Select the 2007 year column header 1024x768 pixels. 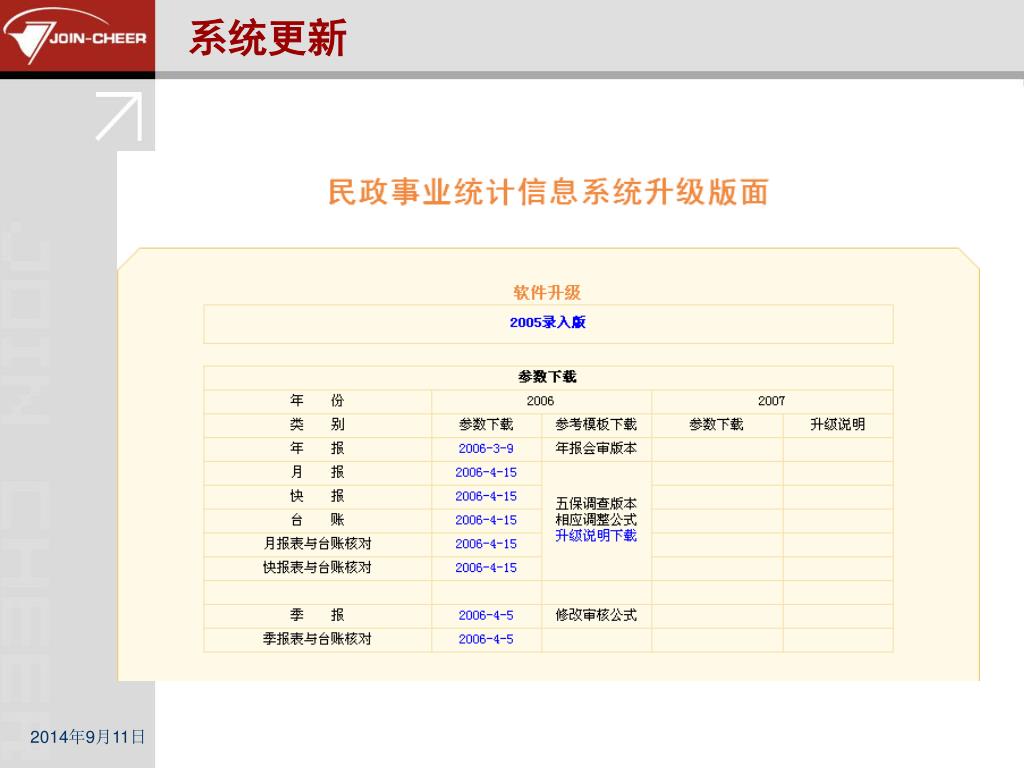pos(771,401)
